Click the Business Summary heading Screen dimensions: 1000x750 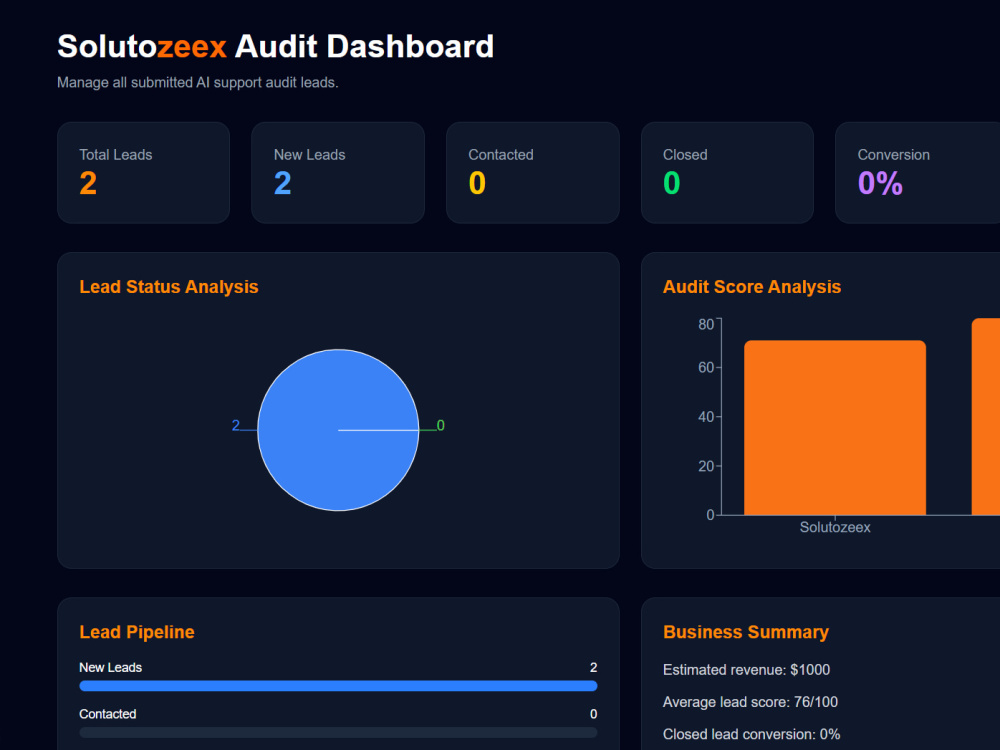click(x=746, y=632)
